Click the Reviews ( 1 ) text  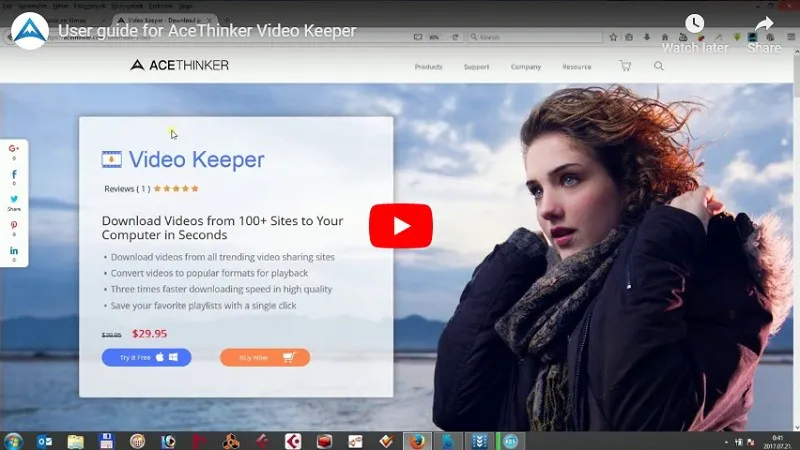[x=127, y=189]
